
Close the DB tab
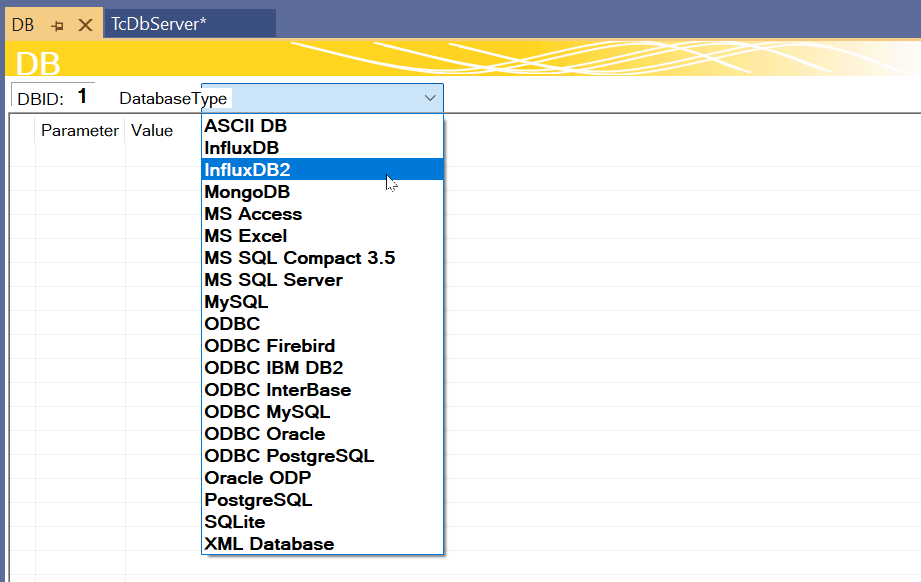pyautogui.click(x=85, y=25)
